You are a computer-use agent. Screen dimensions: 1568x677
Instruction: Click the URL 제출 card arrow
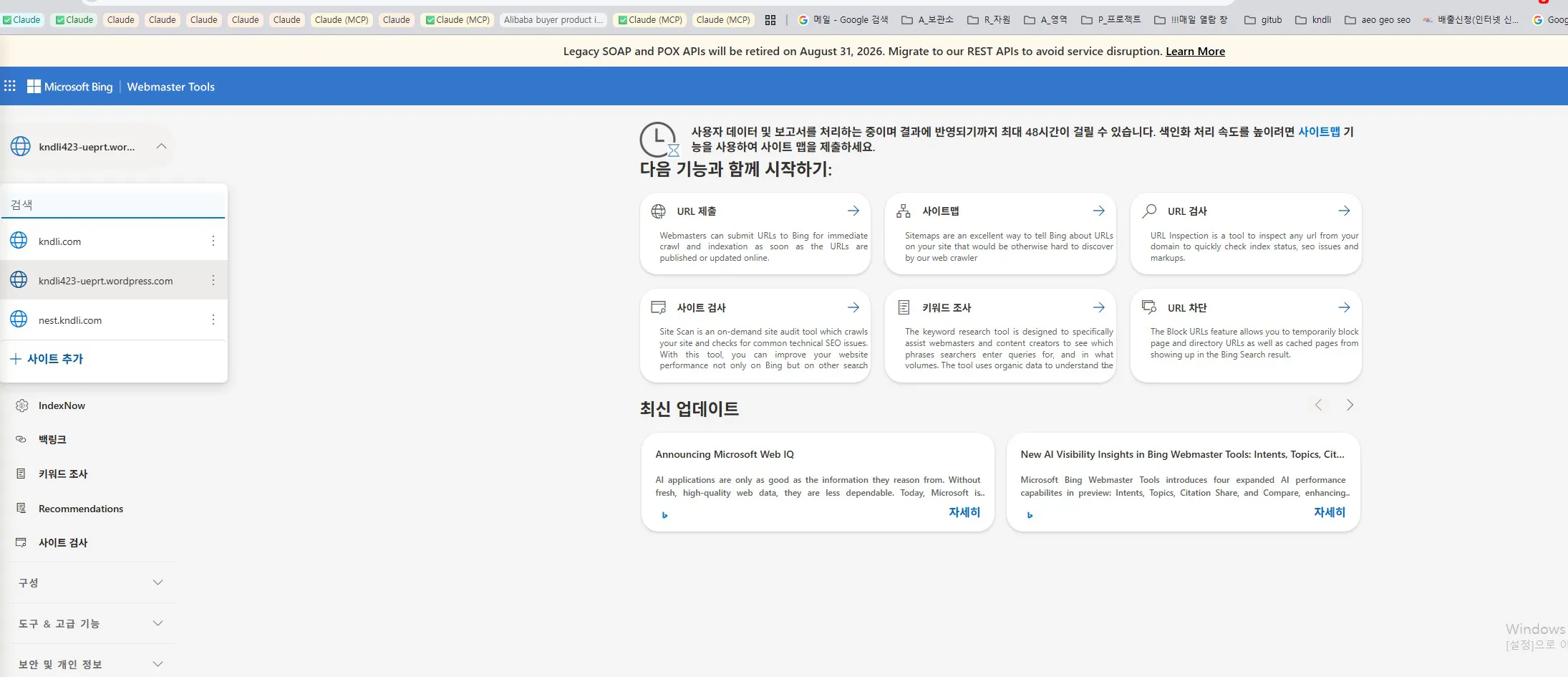click(x=853, y=211)
